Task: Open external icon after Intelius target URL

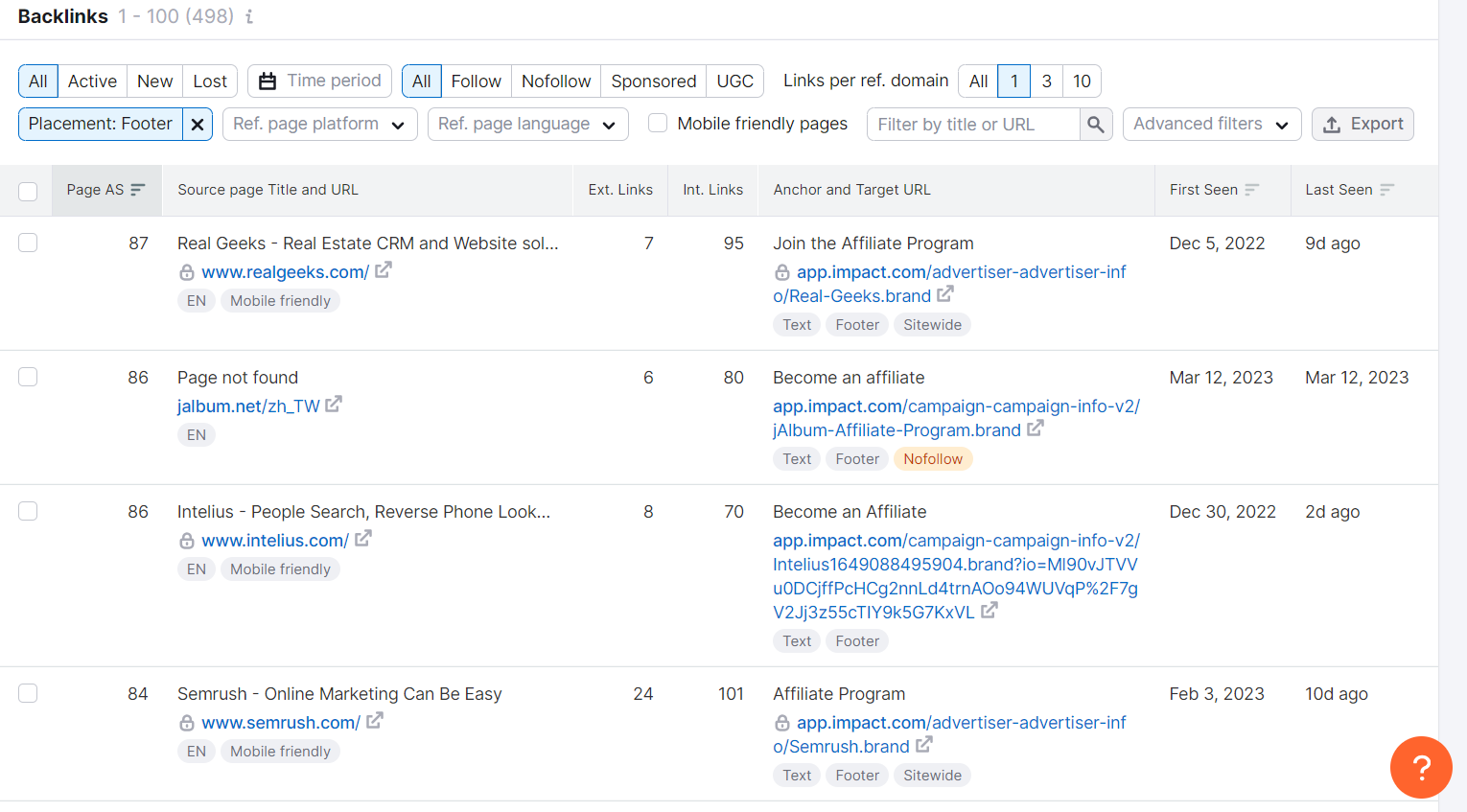Action: point(990,611)
